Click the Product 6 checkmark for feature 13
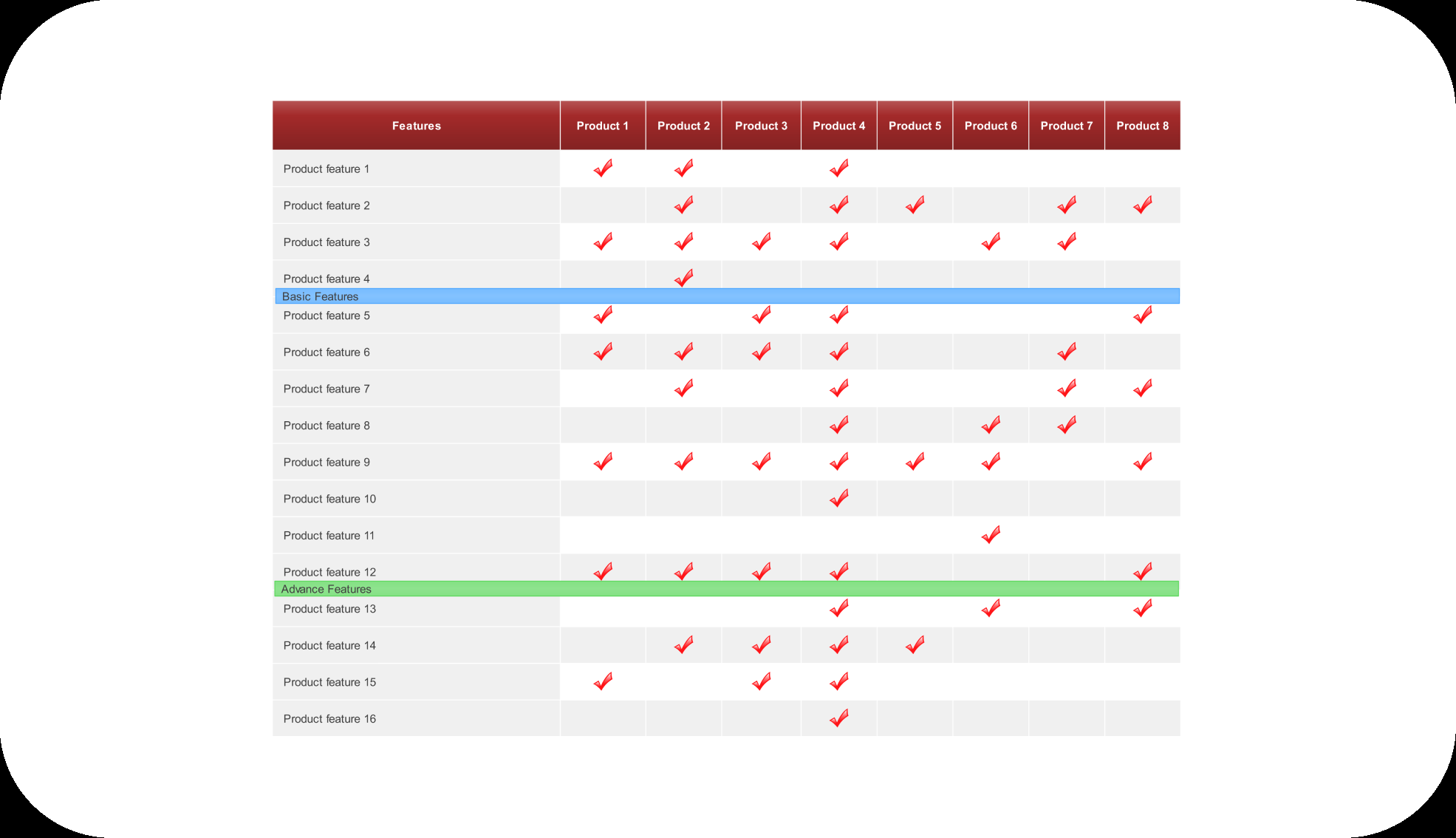 [x=991, y=608]
